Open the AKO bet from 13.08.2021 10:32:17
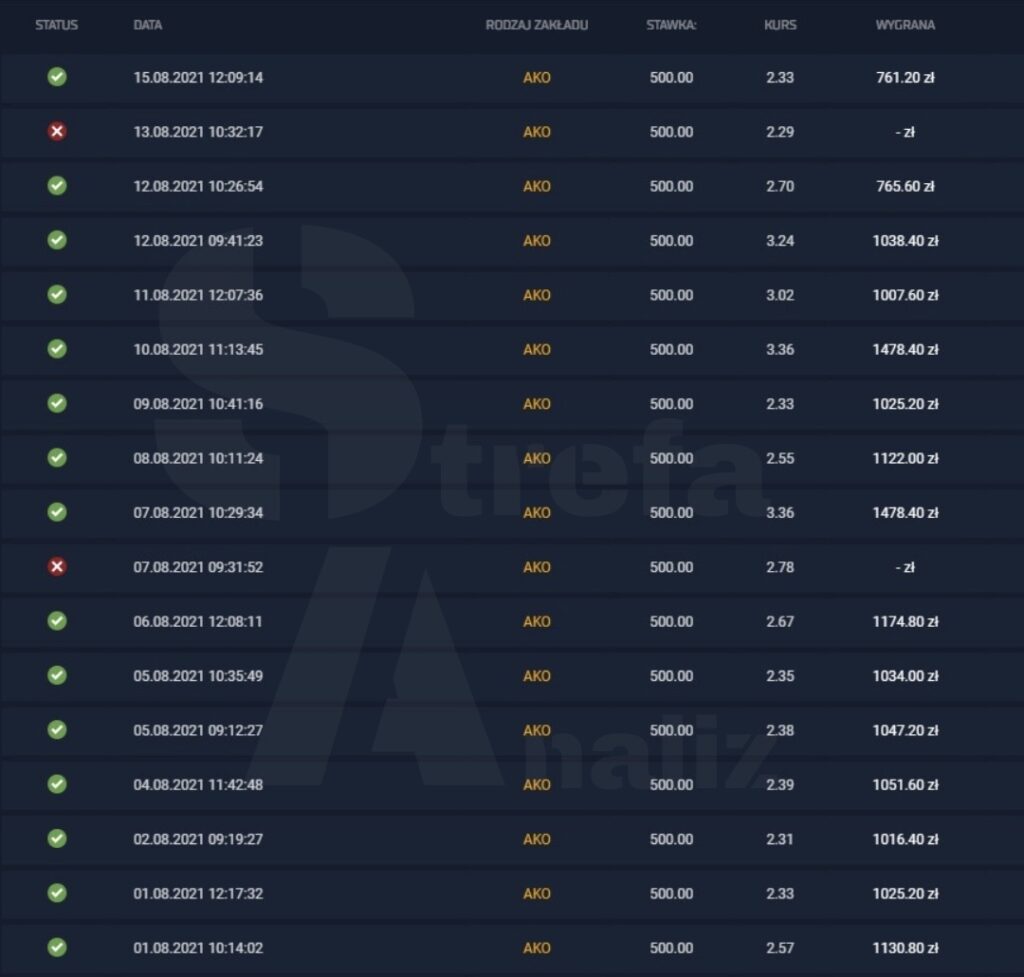The height and width of the screenshot is (977, 1024). pos(537,132)
